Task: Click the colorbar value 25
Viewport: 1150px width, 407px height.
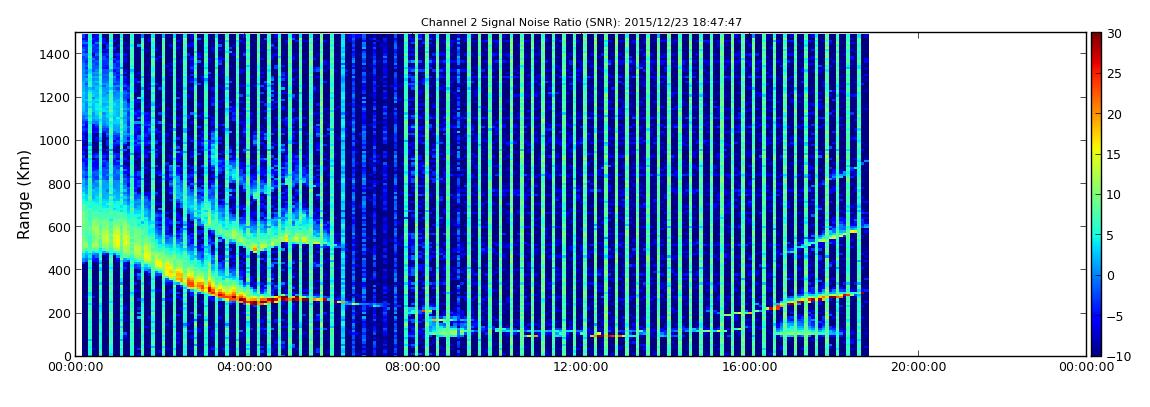Action: (x=1113, y=74)
